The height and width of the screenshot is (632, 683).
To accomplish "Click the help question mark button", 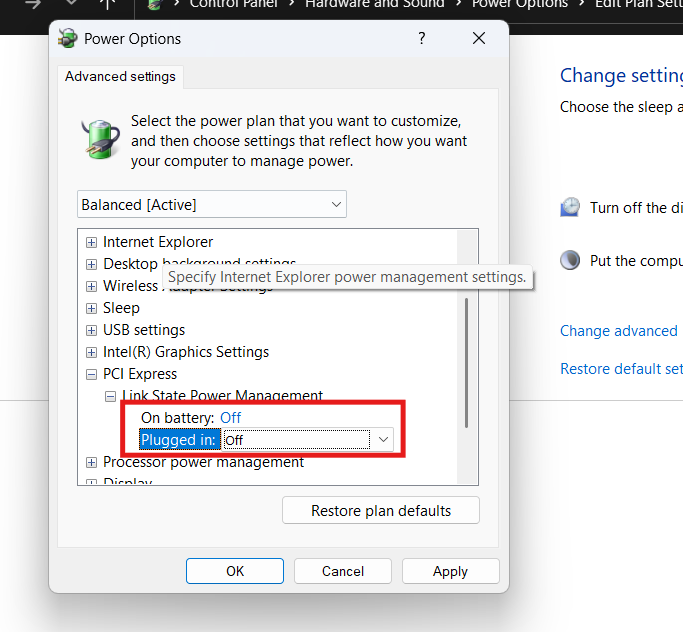I will [x=422, y=38].
